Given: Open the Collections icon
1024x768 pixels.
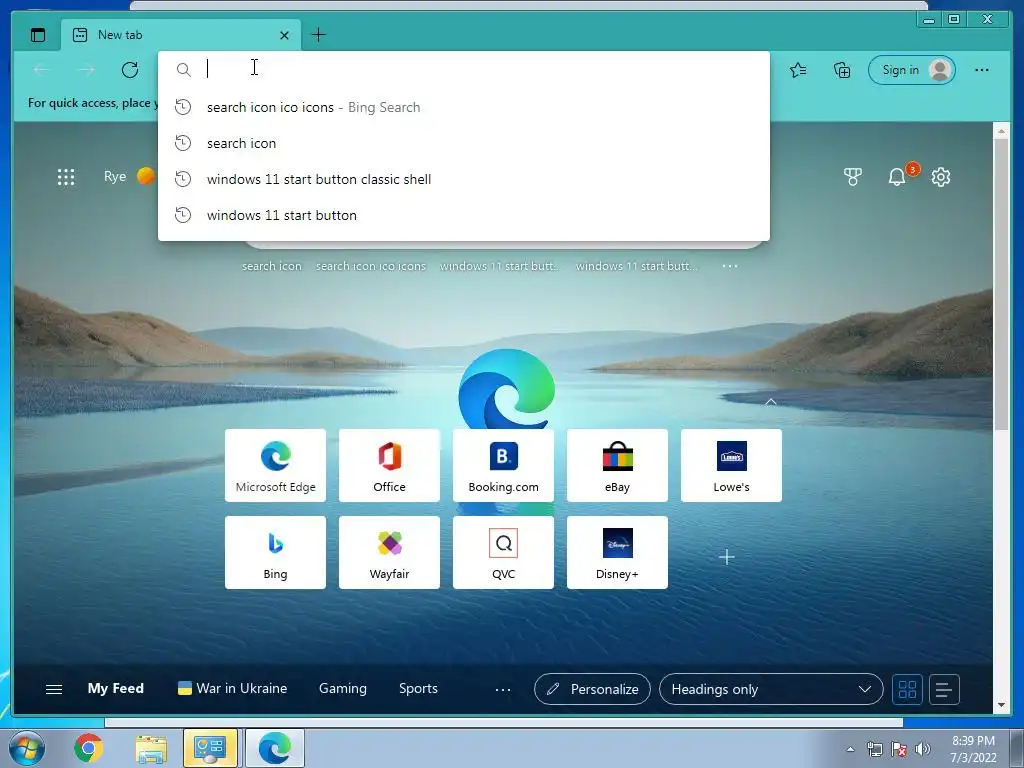Looking at the screenshot, I should pos(842,70).
